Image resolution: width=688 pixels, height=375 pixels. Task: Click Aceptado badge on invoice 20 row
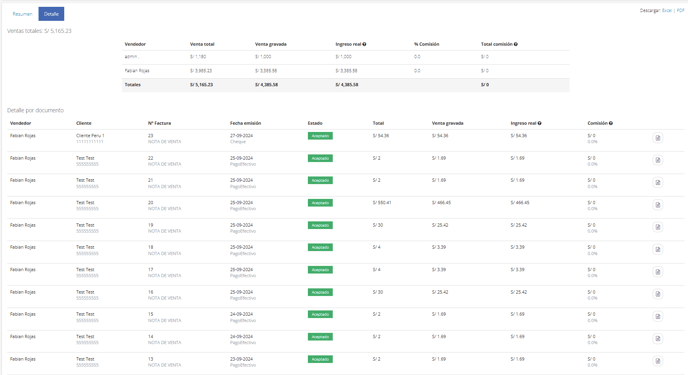point(320,203)
